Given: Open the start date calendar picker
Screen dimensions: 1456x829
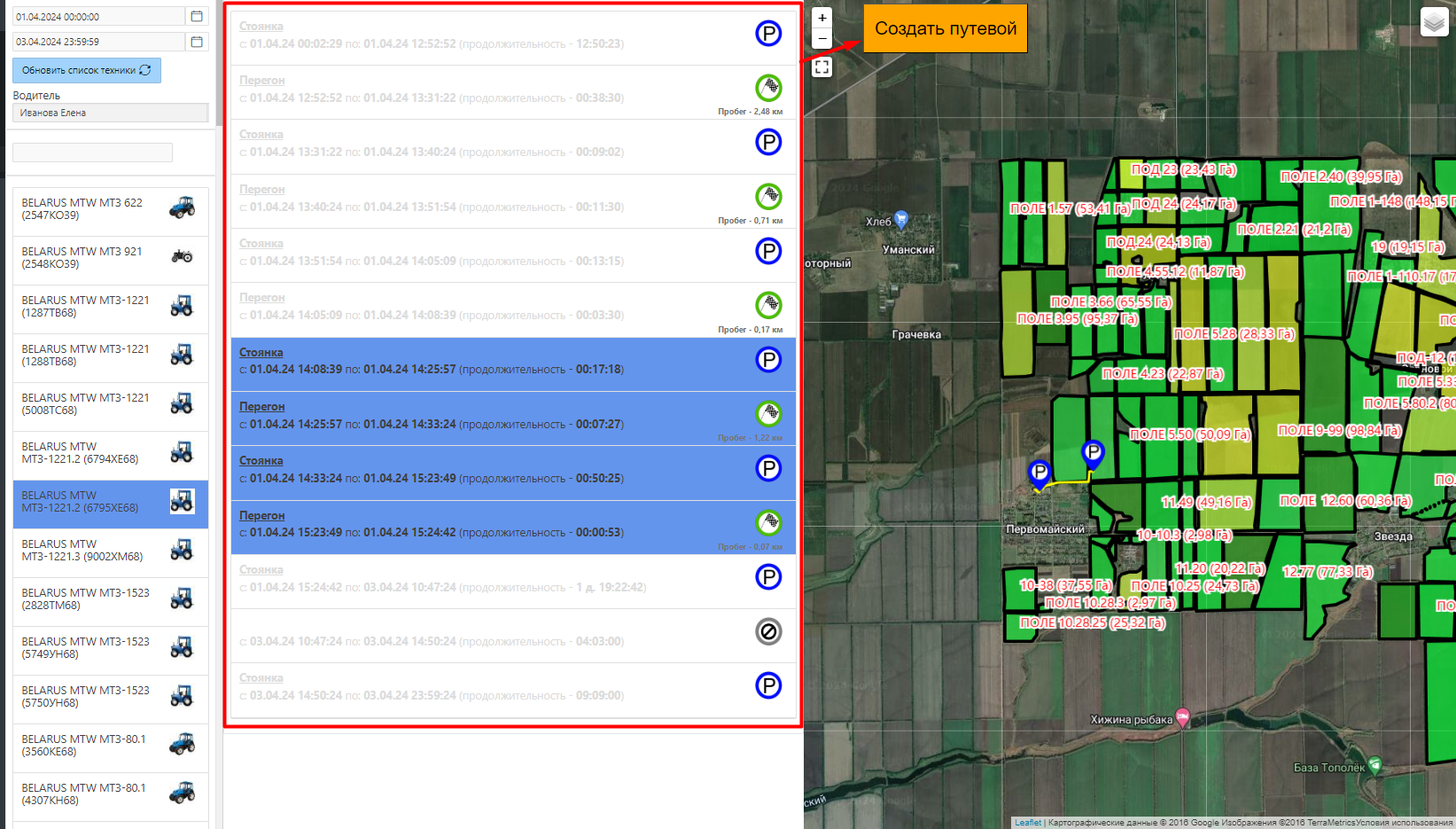Looking at the screenshot, I should tap(197, 16).
